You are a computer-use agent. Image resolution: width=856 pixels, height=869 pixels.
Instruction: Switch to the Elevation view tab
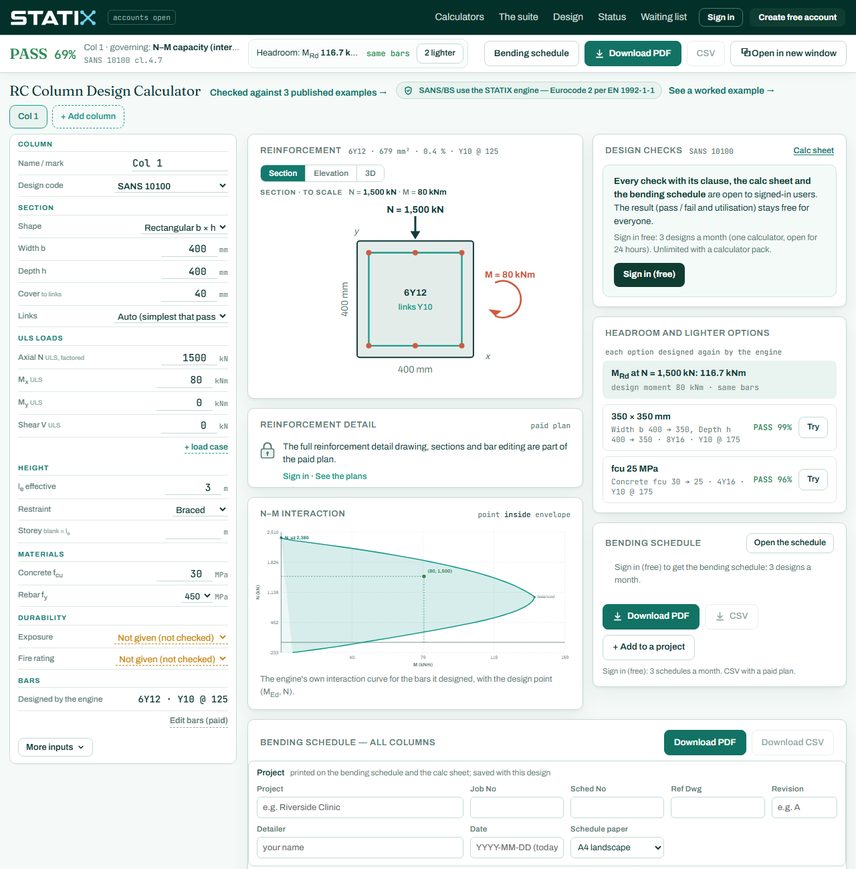331,173
